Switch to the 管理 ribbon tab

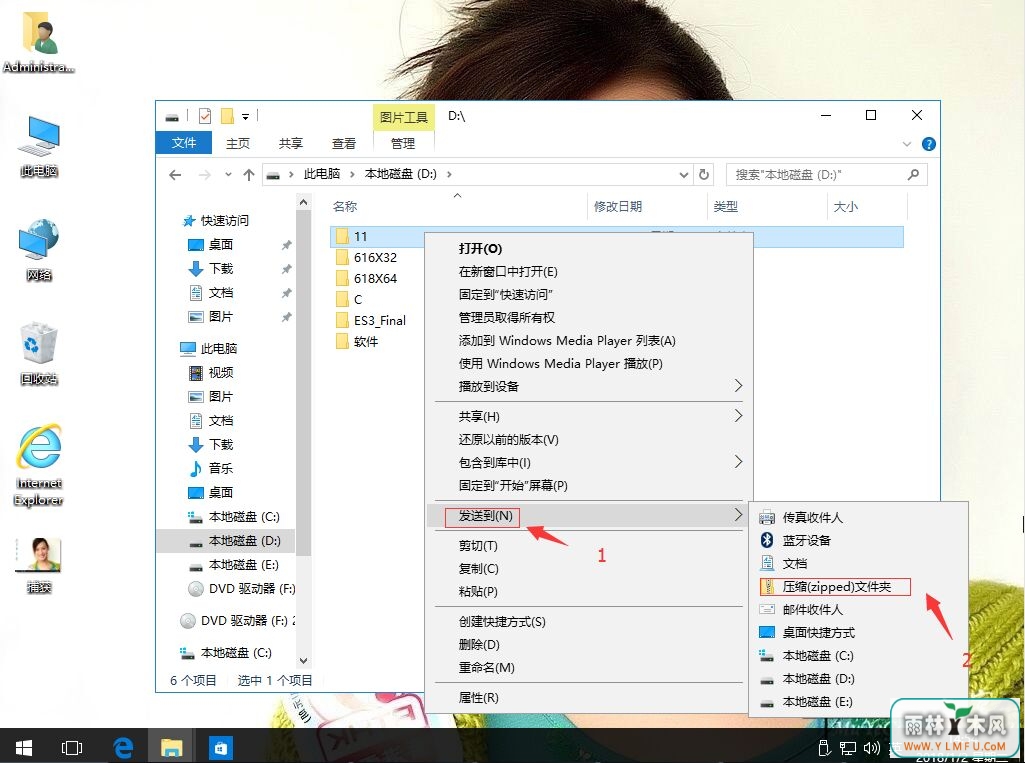pyautogui.click(x=403, y=143)
